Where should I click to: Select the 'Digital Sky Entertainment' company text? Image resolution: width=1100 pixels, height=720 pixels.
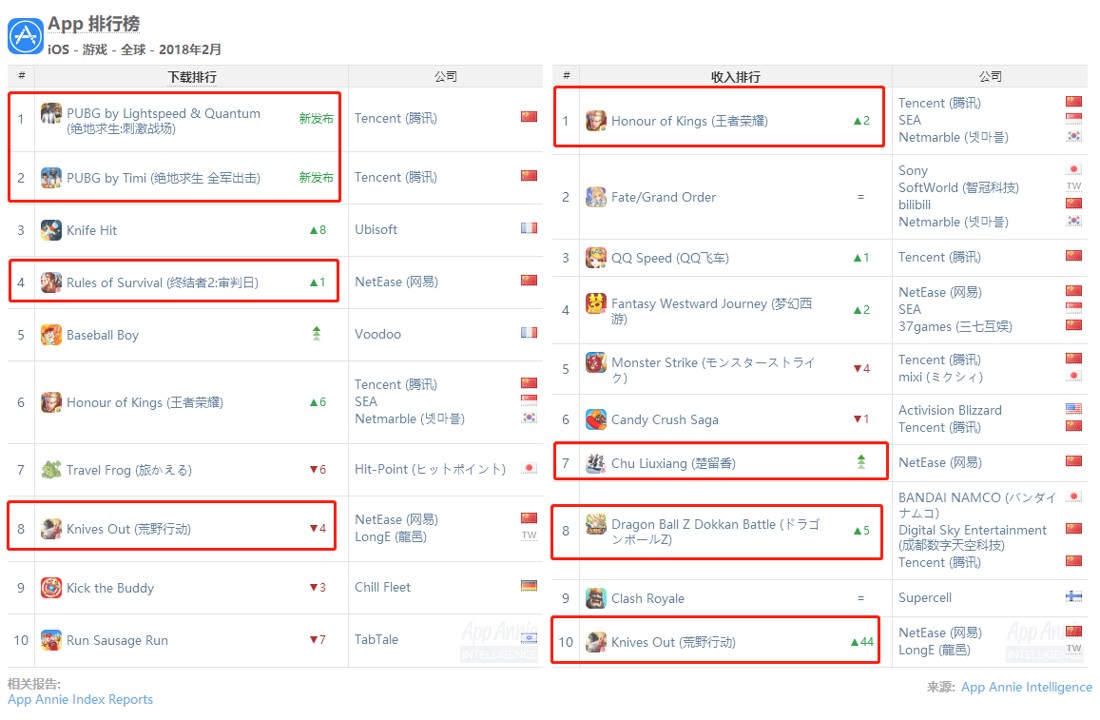click(x=972, y=530)
